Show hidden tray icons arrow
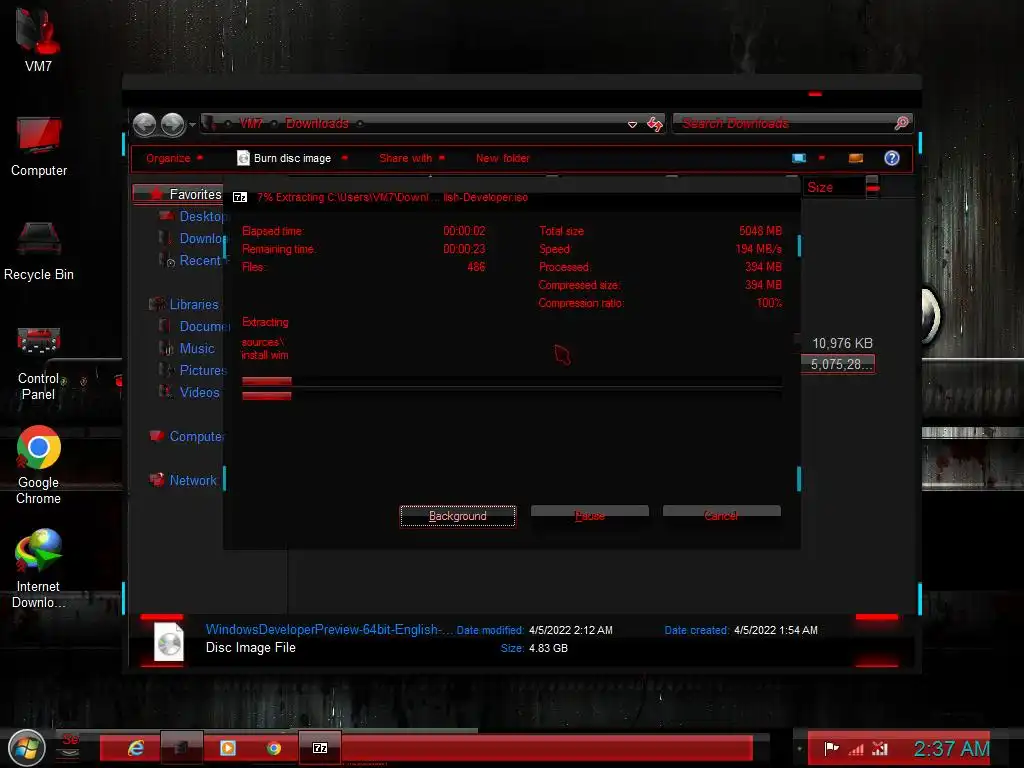This screenshot has height=768, width=1024. click(x=799, y=748)
